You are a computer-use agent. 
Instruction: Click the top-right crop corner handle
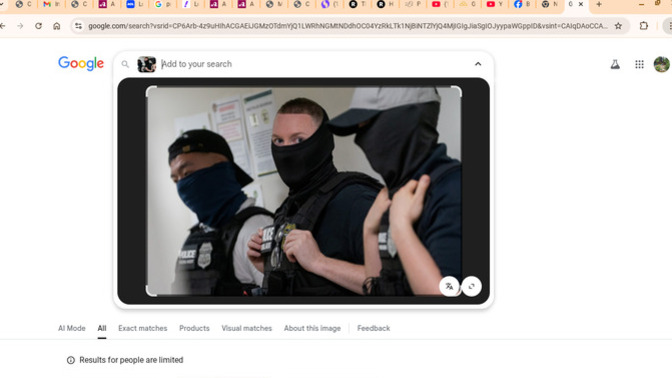(x=457, y=91)
